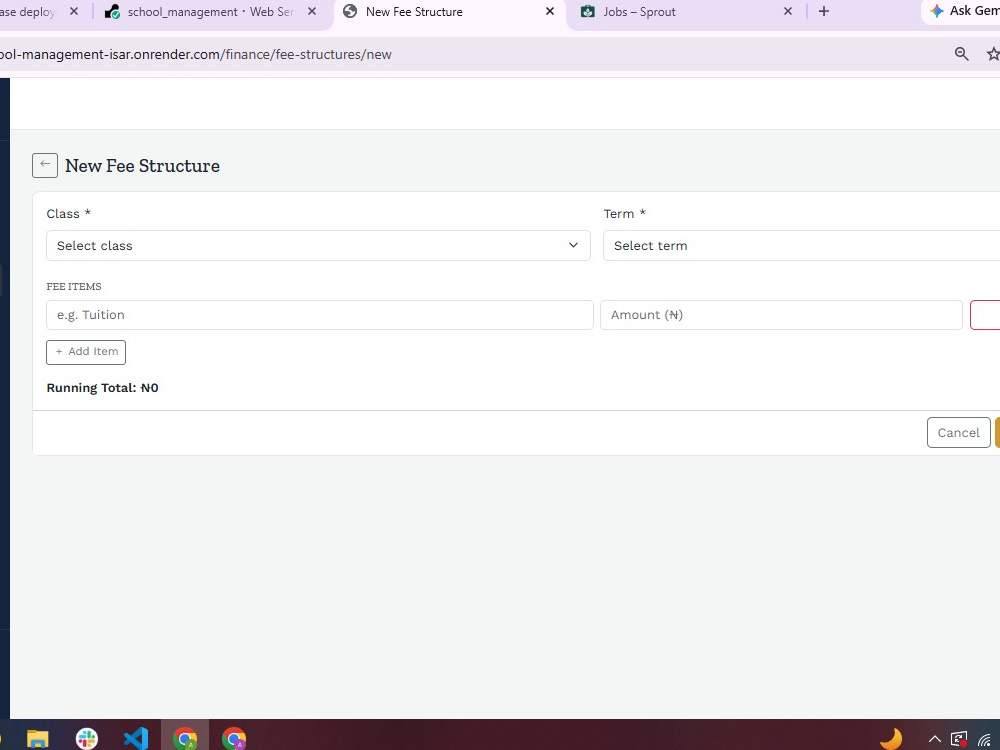The width and height of the screenshot is (1000, 750).
Task: Open a new browser tab with plus
Action: [824, 11]
